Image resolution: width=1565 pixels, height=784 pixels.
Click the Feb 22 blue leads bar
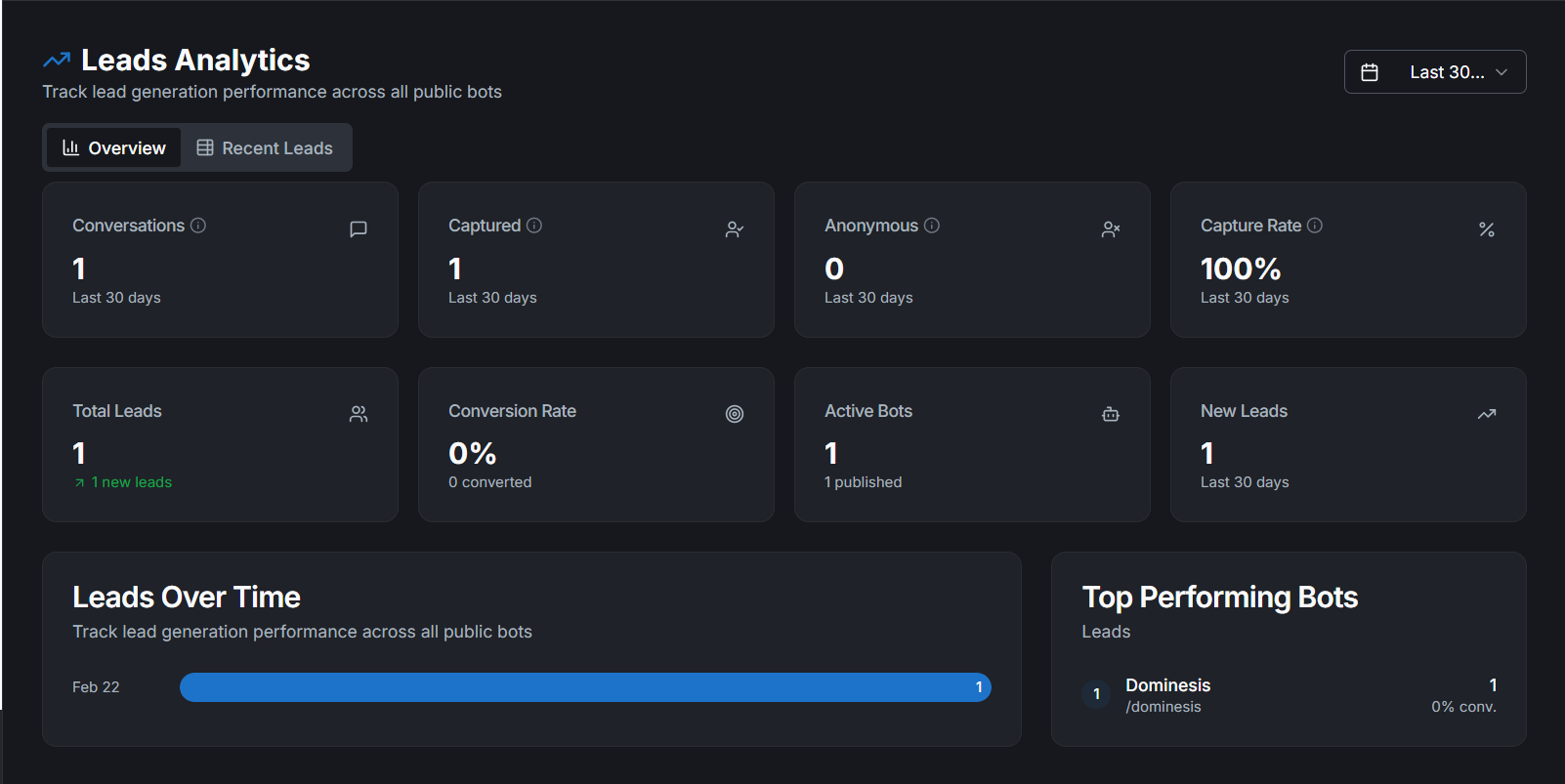click(585, 687)
